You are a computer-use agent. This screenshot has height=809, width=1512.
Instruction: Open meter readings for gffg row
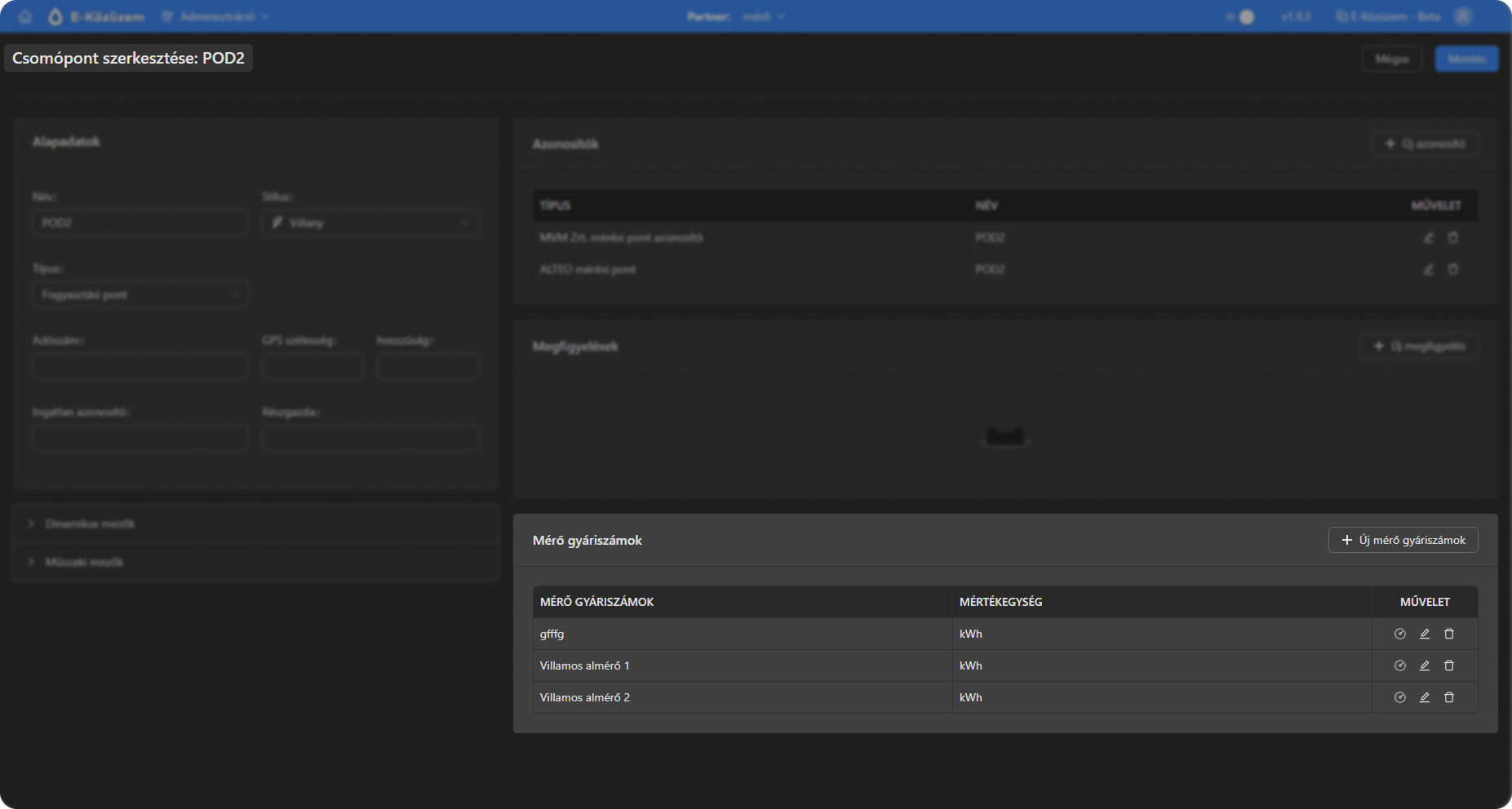pyautogui.click(x=1399, y=634)
